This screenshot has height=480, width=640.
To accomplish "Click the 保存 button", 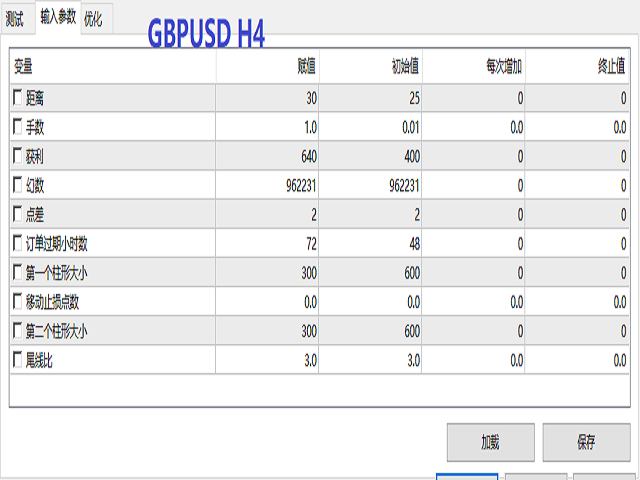I will coord(587,442).
